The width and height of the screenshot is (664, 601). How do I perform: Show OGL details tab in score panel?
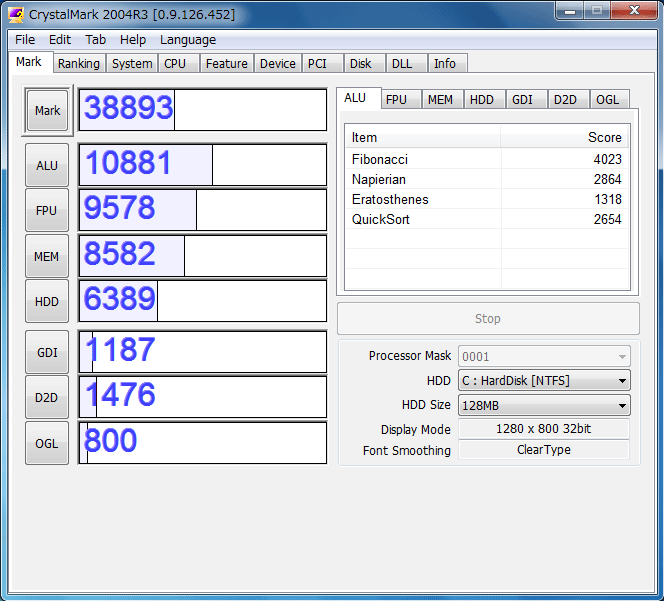point(608,100)
